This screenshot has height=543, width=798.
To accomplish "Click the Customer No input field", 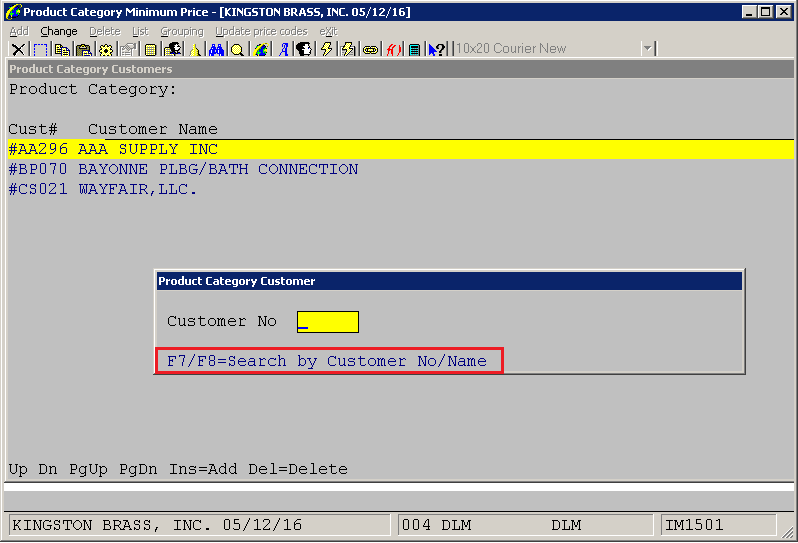I will (x=328, y=322).
